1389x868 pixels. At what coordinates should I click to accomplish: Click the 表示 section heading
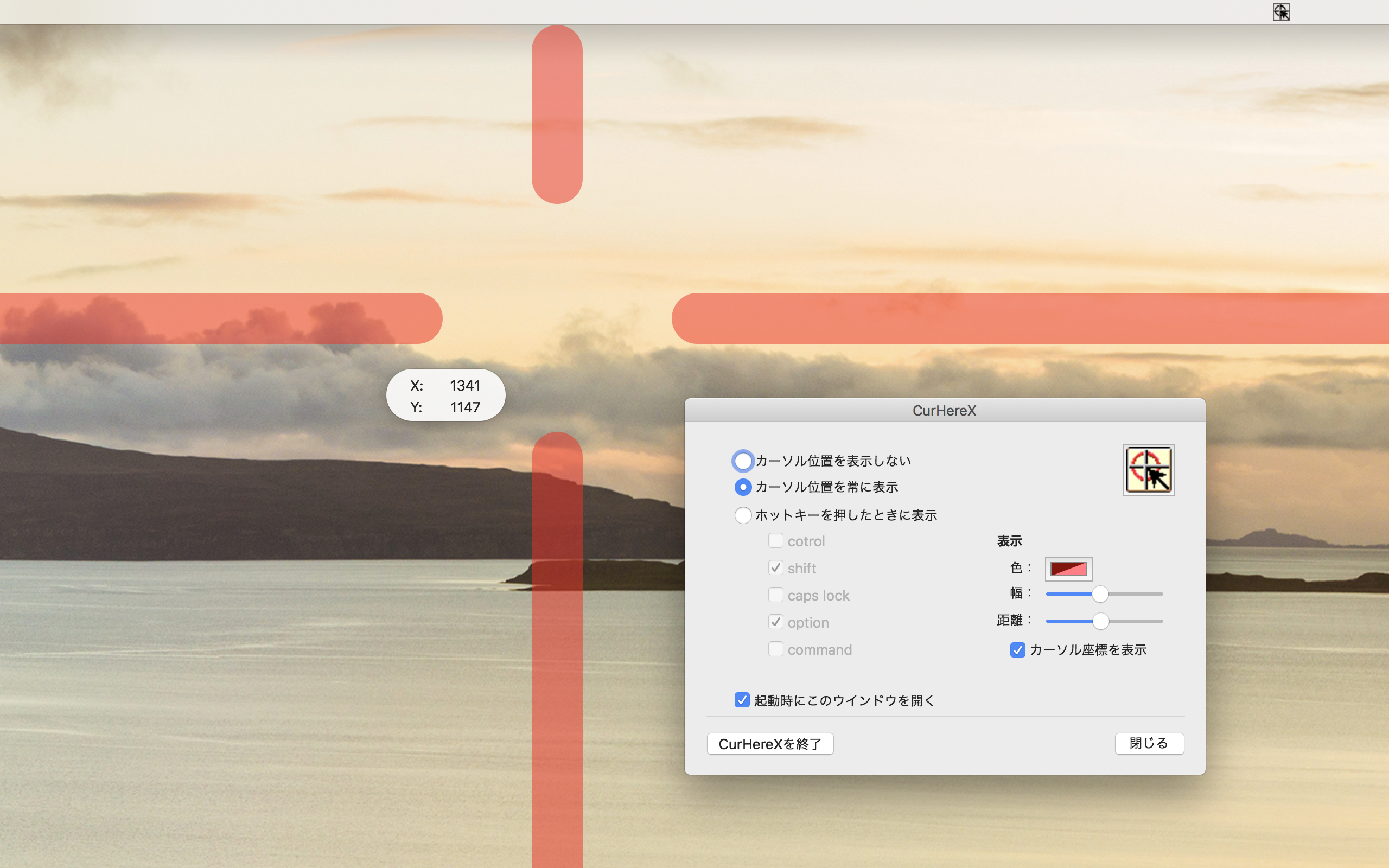click(x=1009, y=541)
